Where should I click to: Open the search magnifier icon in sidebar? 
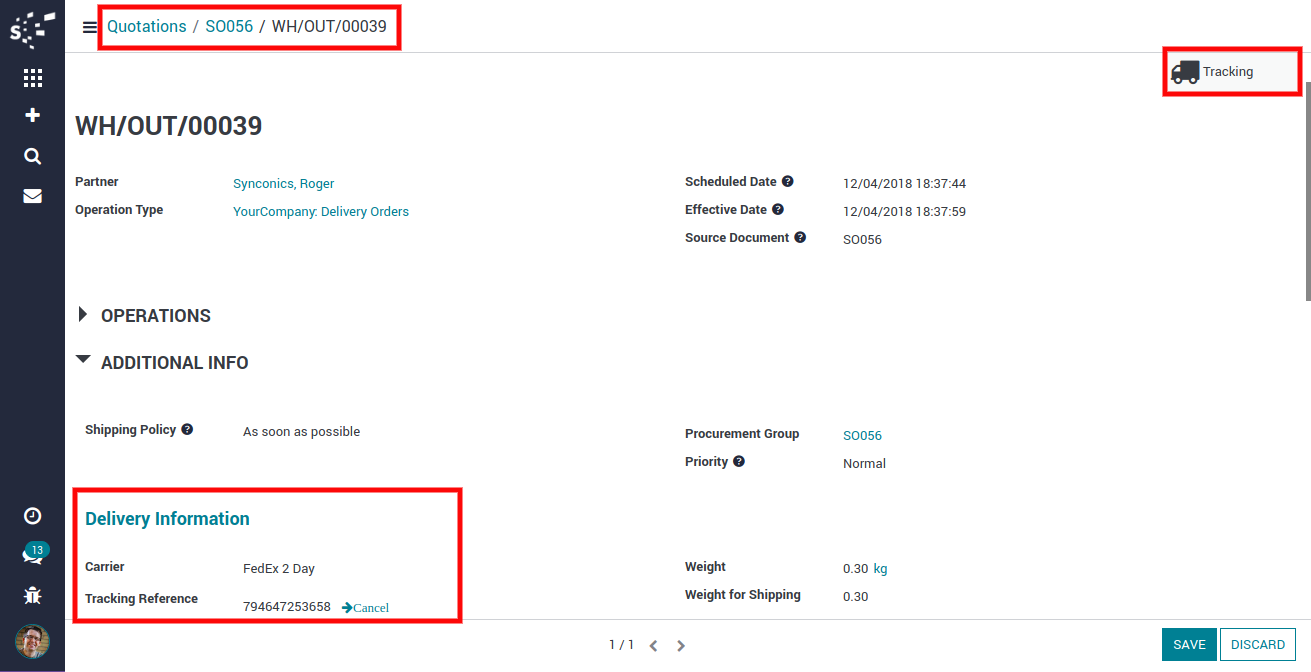click(x=32, y=156)
